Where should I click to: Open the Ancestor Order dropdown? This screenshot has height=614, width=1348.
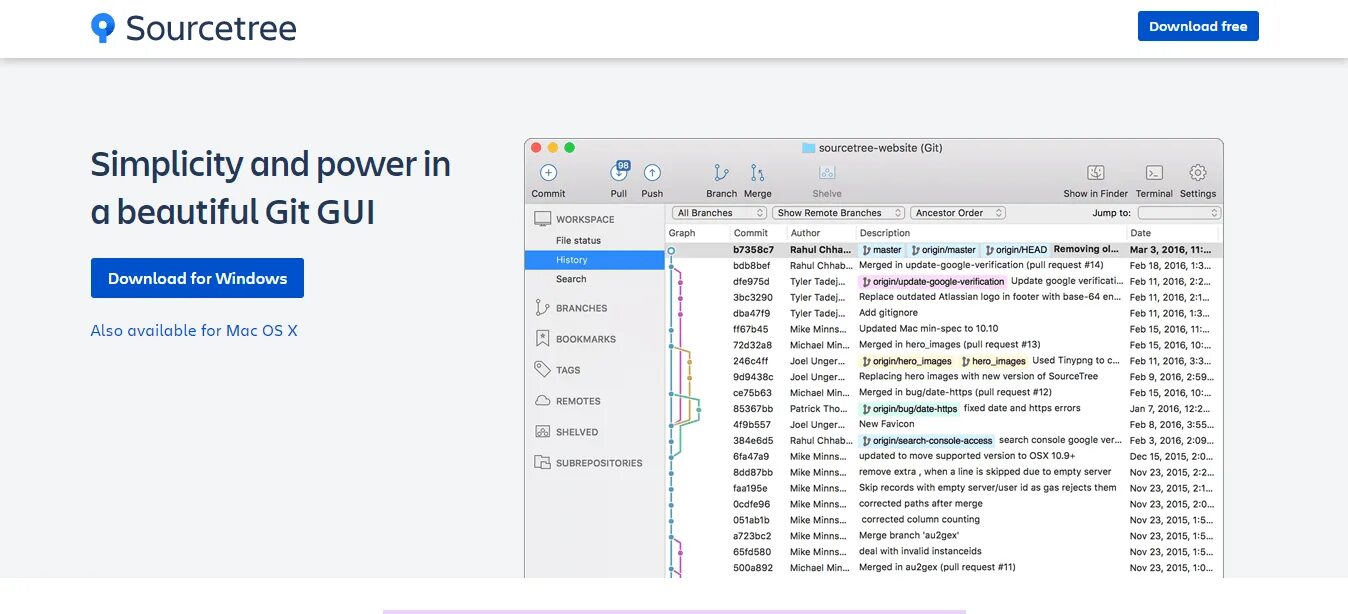point(957,213)
